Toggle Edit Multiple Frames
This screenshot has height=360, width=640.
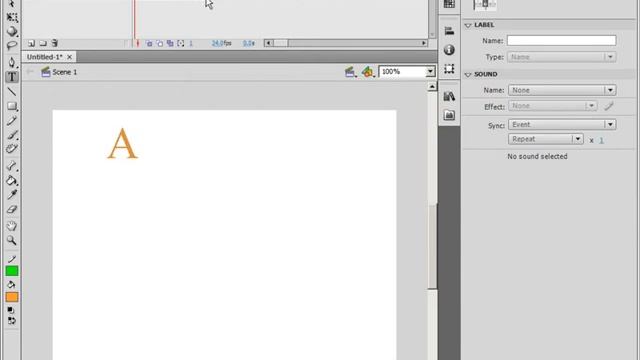170,43
